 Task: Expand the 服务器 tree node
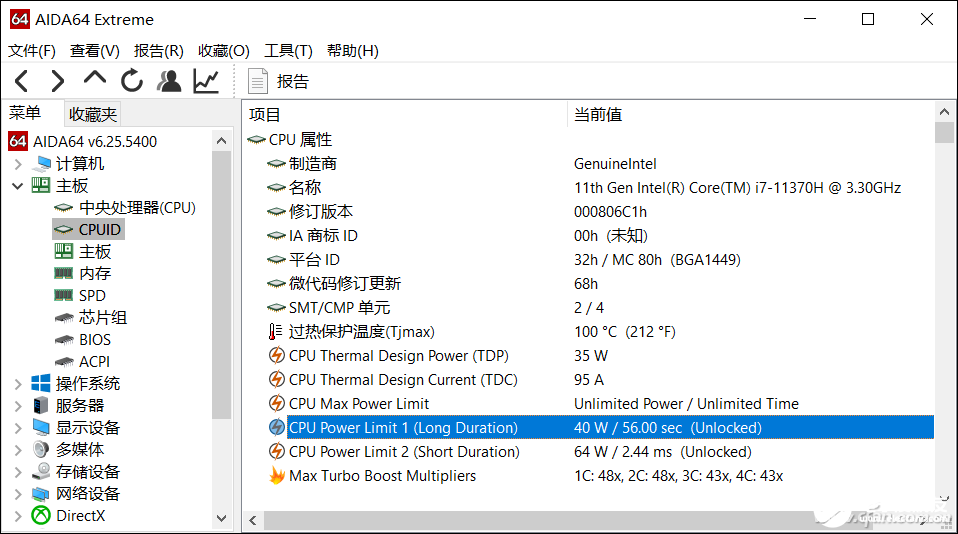(x=18, y=406)
